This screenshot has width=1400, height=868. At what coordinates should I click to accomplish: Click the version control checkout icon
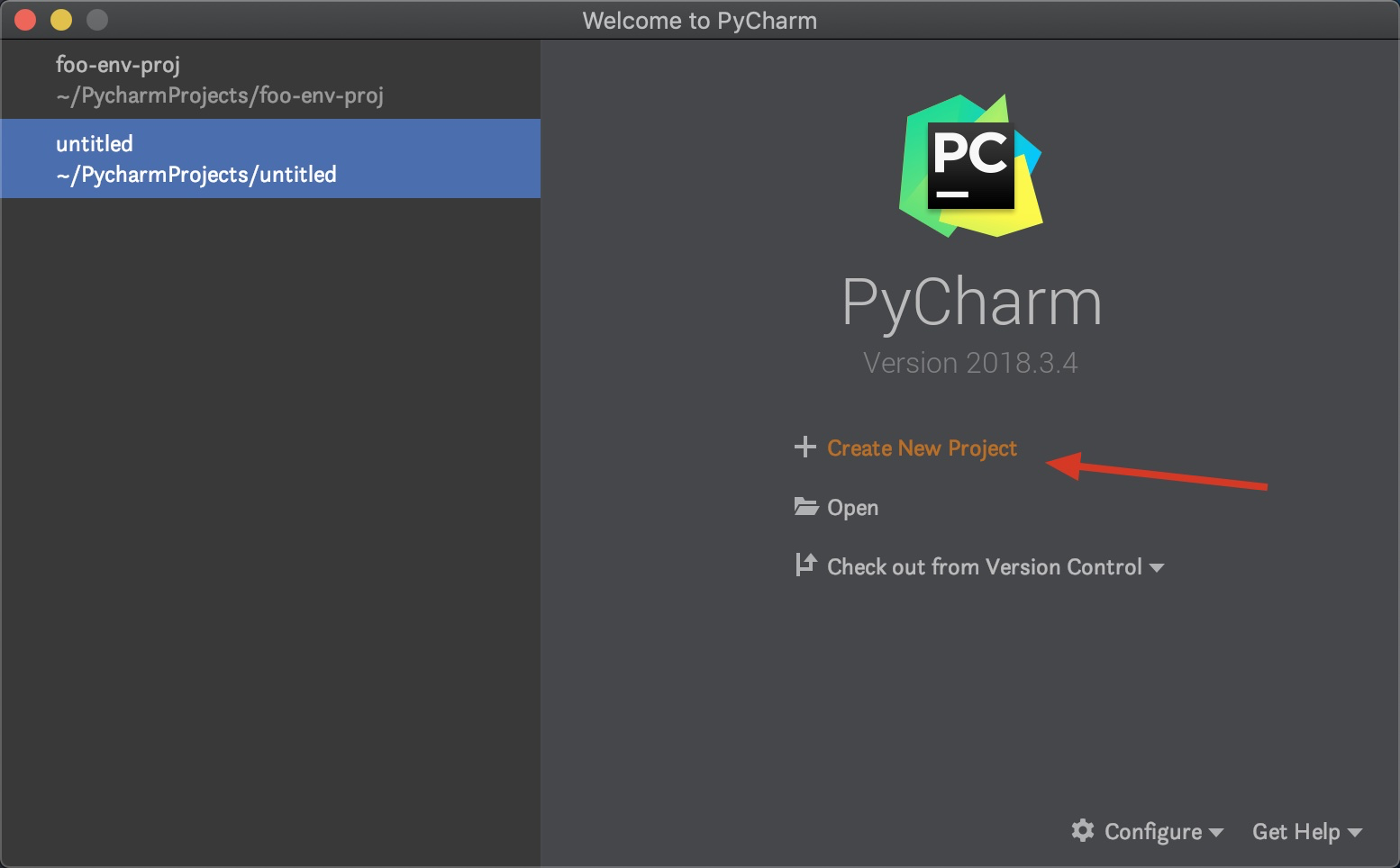805,565
